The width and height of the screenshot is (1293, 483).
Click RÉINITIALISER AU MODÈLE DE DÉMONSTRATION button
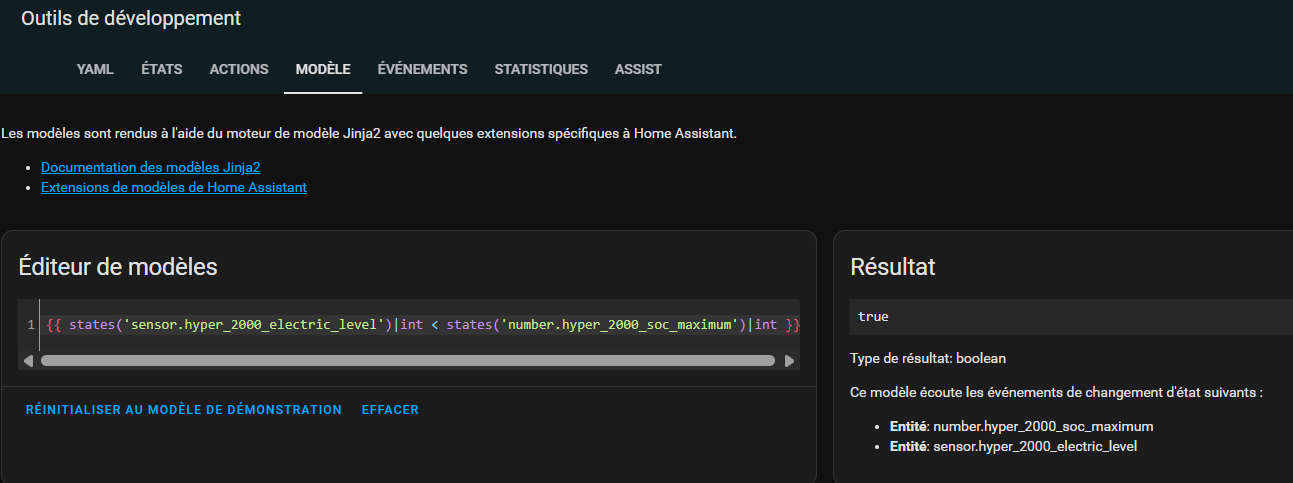[184, 410]
